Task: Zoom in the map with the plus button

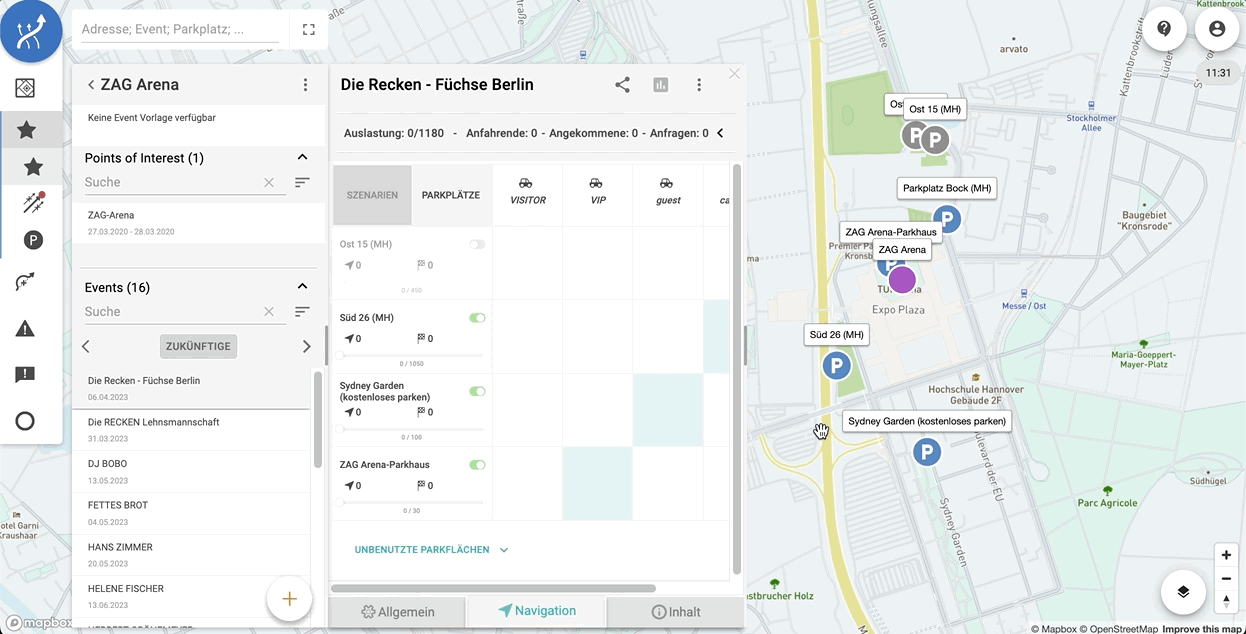Action: 1226,555
